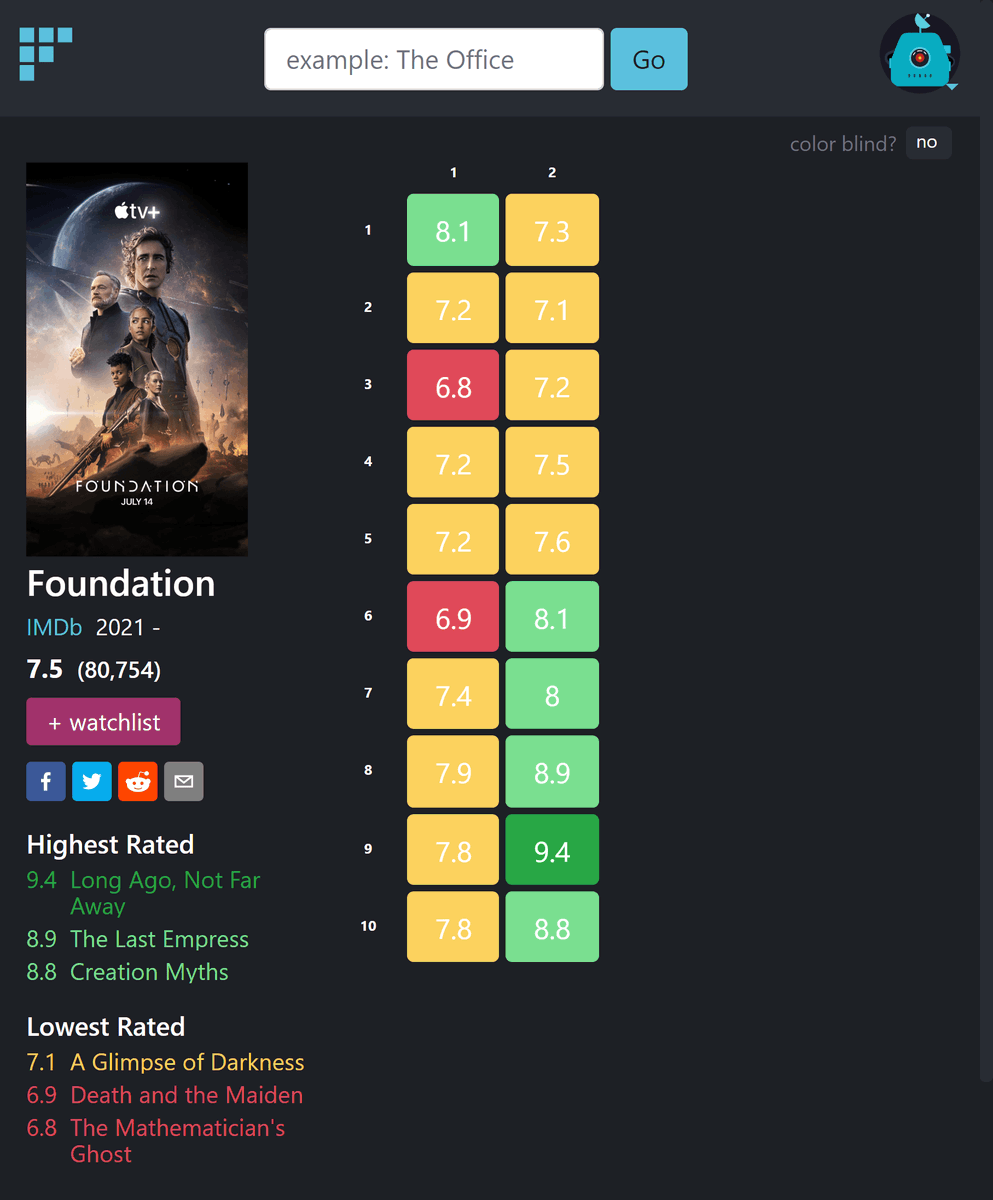The height and width of the screenshot is (1200, 993).
Task: Select season 1 episode 8 rated 7.9
Action: 453,771
